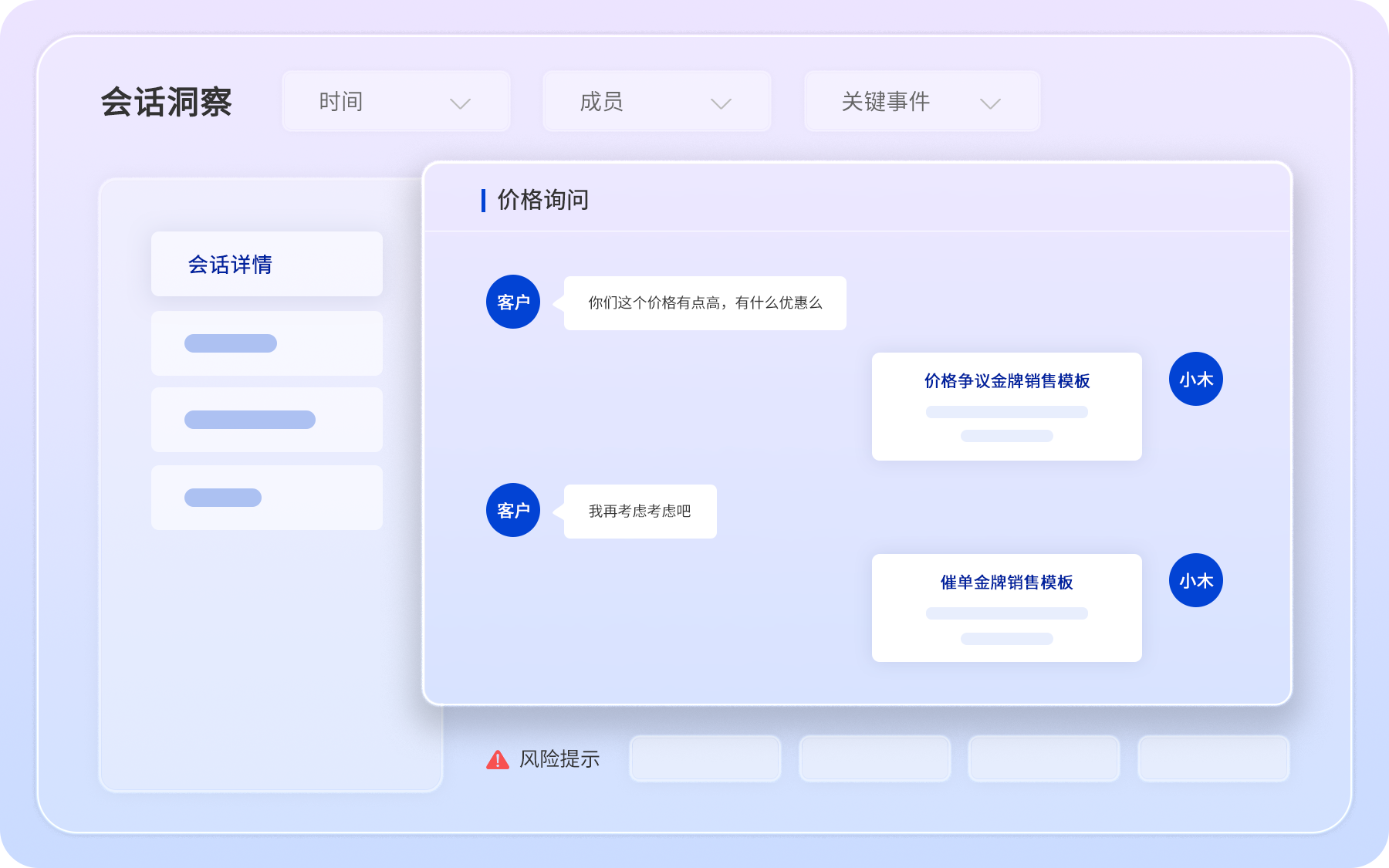Image resolution: width=1389 pixels, height=868 pixels.
Task: Click the red risk warning triangle icon
Action: click(498, 760)
